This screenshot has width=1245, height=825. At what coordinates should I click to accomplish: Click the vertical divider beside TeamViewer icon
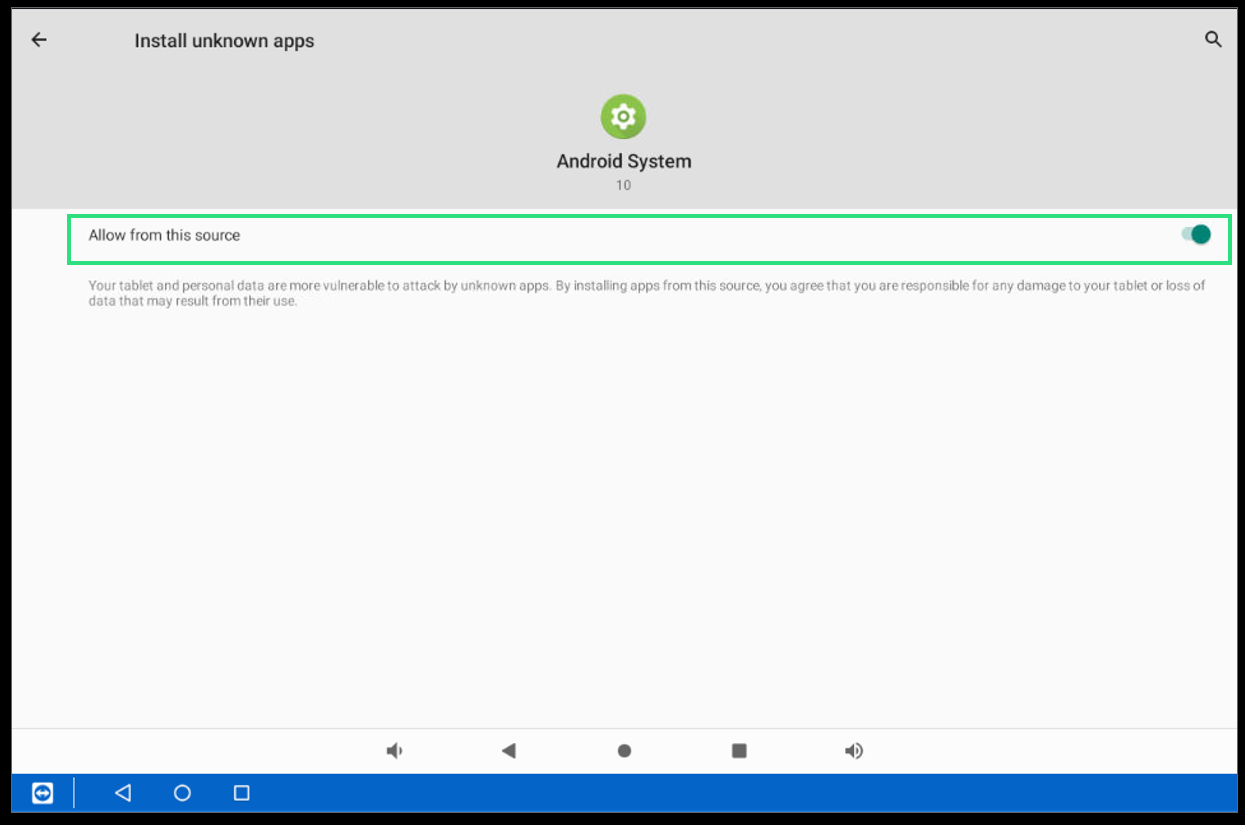[74, 793]
